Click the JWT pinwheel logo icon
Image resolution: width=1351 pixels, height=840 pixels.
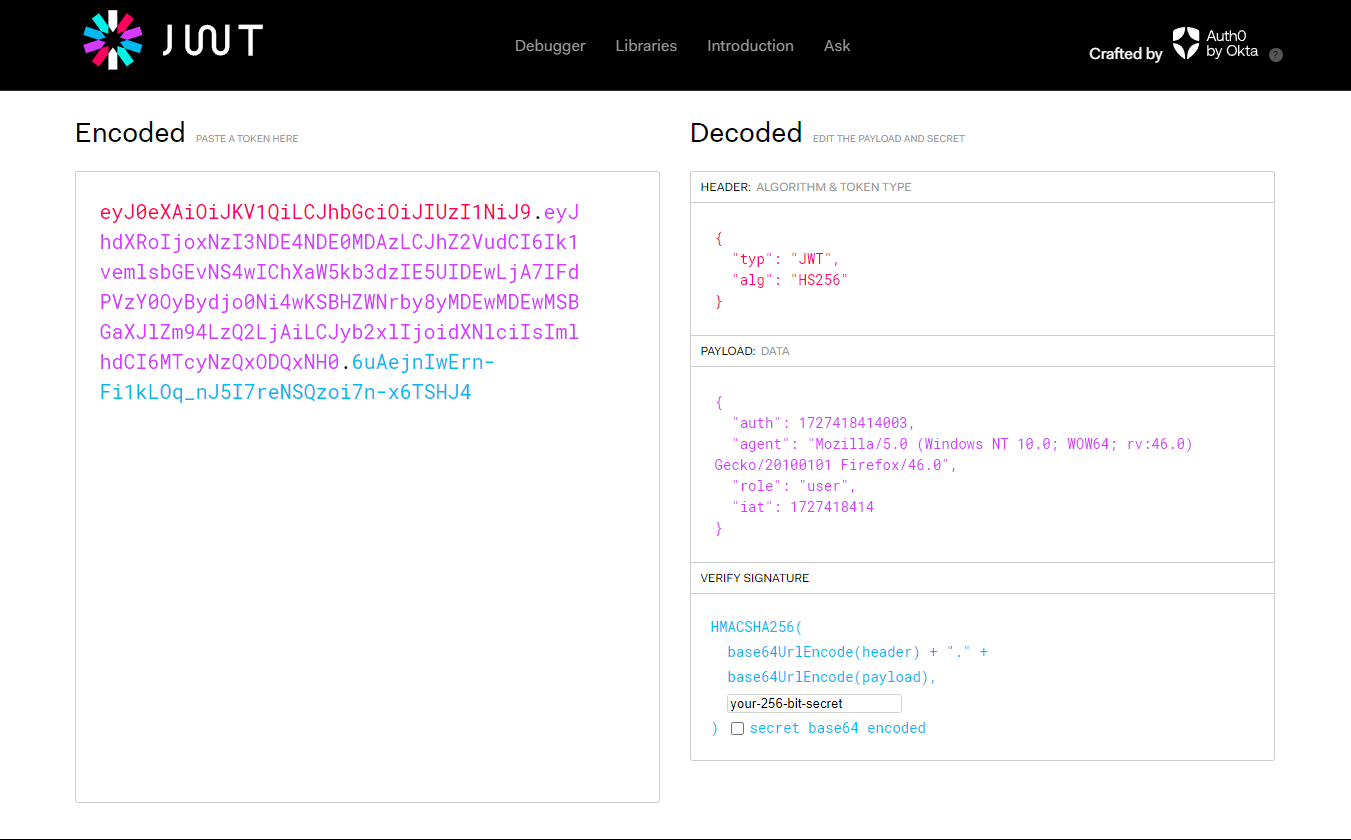(112, 40)
